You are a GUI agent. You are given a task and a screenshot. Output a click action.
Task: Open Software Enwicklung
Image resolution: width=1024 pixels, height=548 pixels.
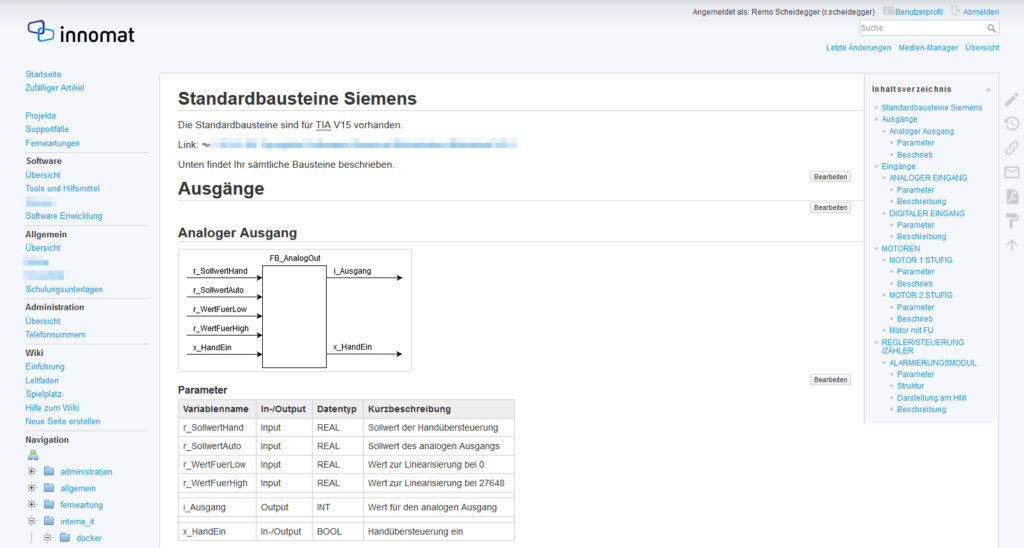tap(64, 216)
